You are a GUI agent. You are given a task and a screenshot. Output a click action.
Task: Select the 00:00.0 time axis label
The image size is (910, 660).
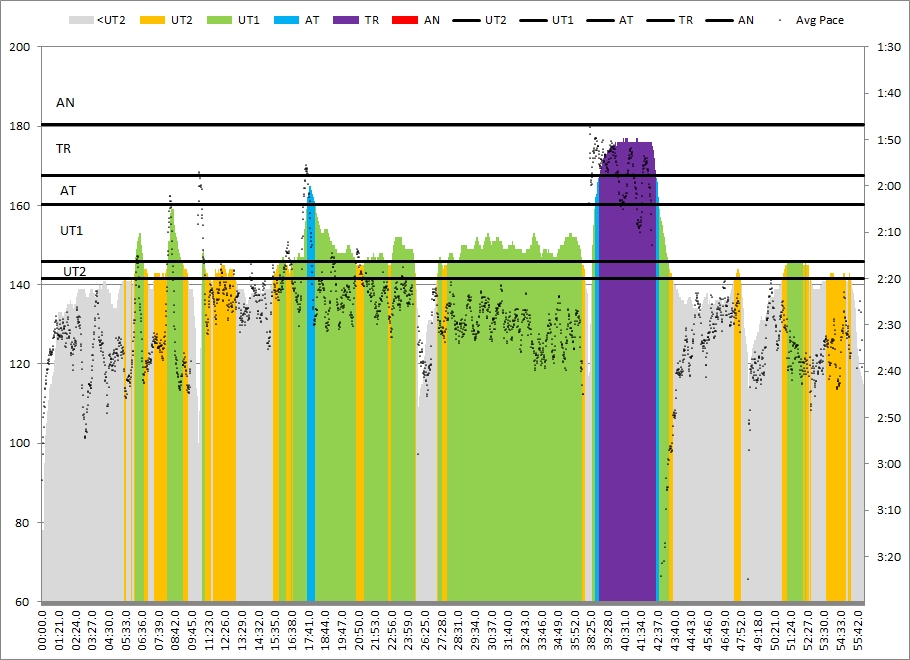pos(43,632)
